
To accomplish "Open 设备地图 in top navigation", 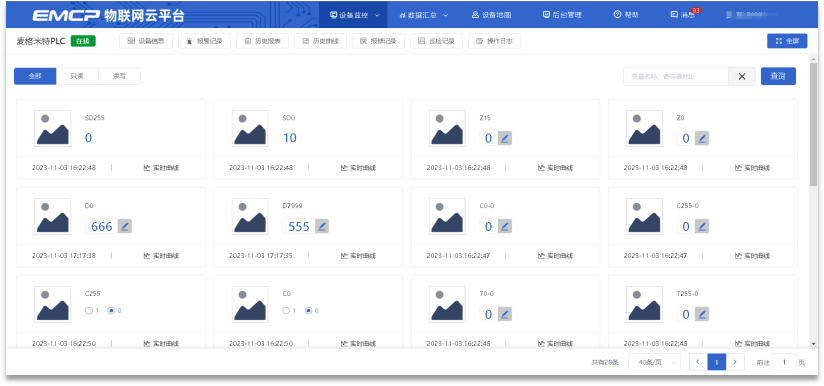I will click(491, 15).
